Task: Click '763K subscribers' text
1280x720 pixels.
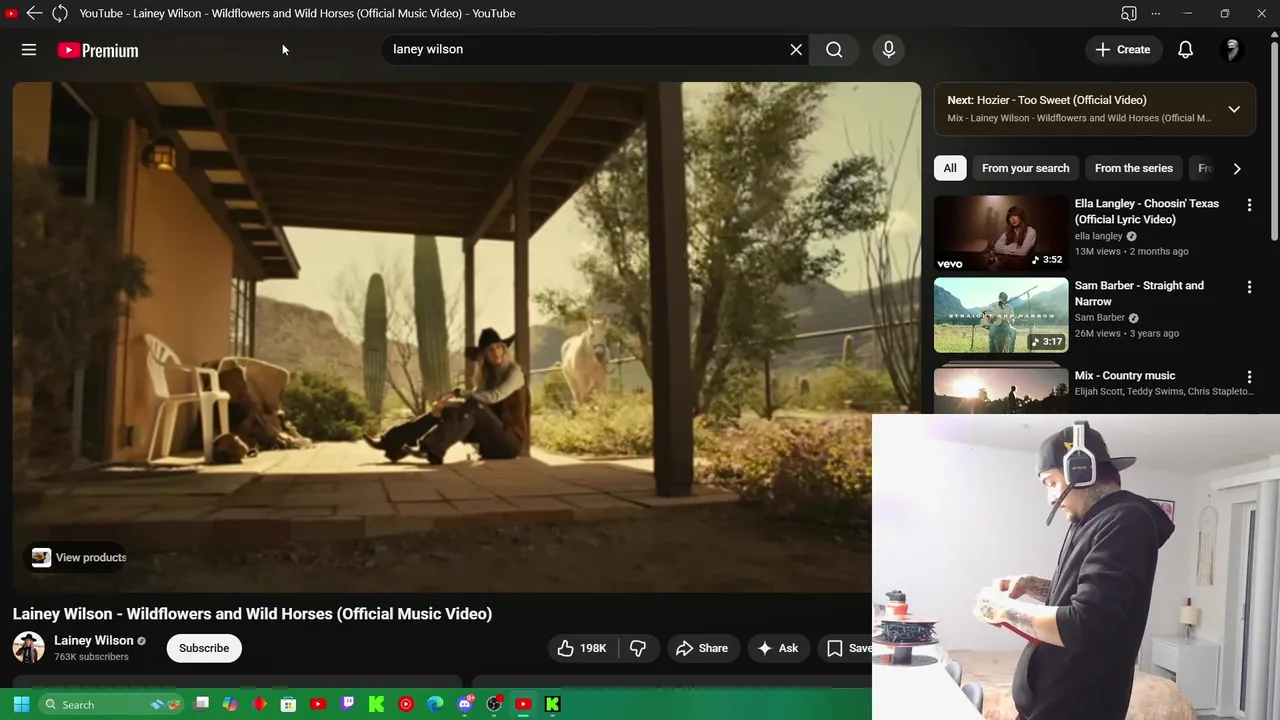Action: click(91, 657)
